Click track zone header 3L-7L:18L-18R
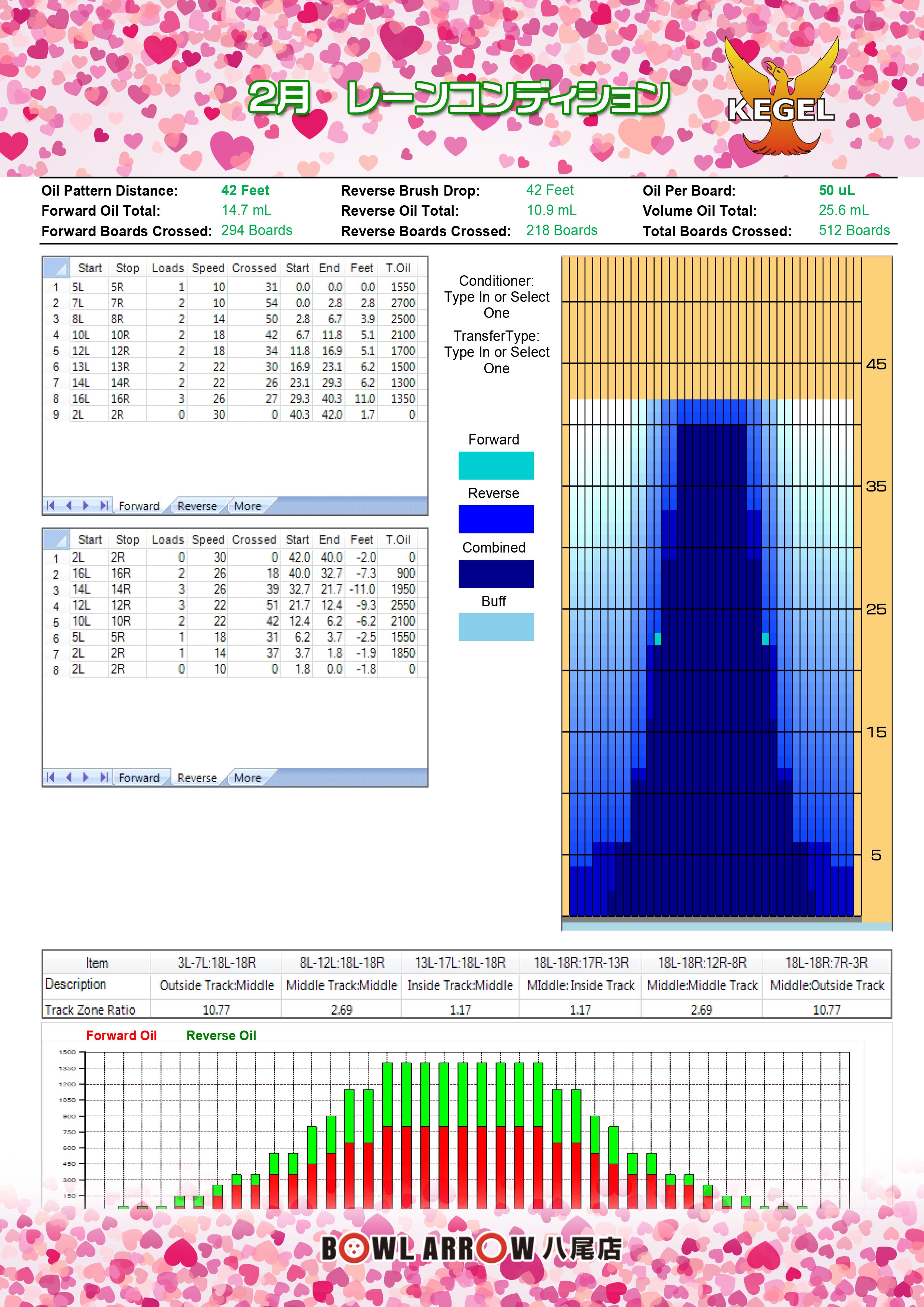The image size is (924, 1307). pyautogui.click(x=216, y=963)
